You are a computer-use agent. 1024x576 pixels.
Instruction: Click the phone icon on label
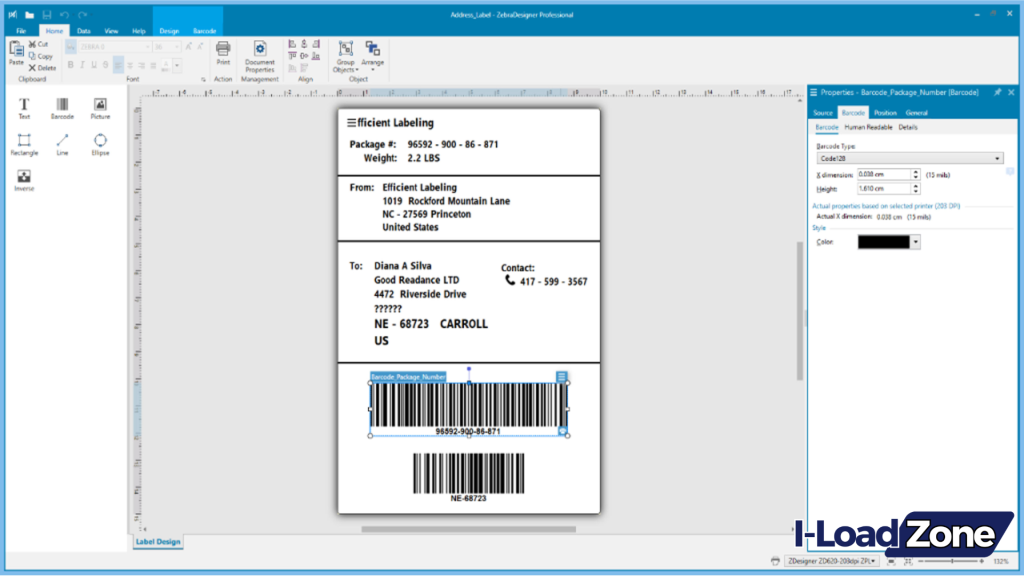tap(510, 280)
